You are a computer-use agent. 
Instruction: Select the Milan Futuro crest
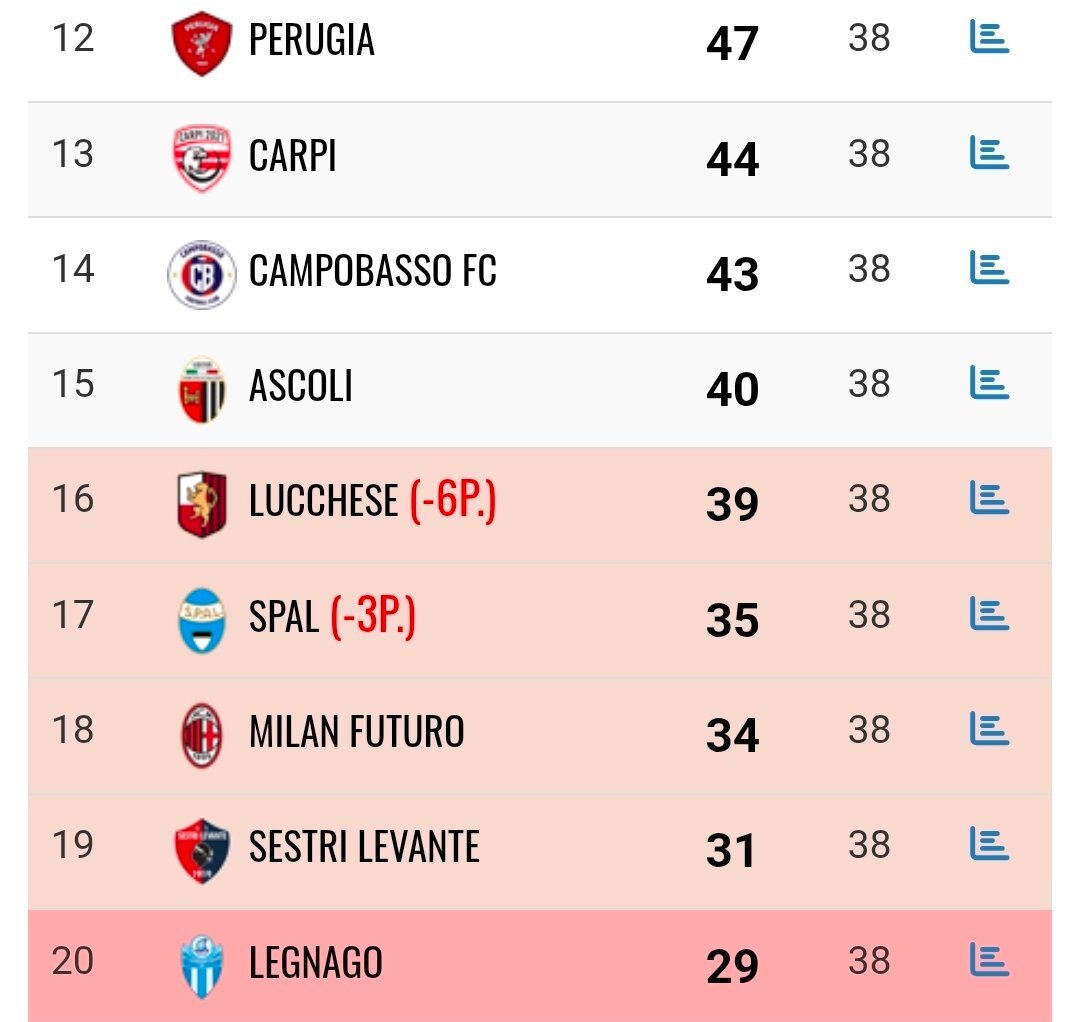point(202,735)
